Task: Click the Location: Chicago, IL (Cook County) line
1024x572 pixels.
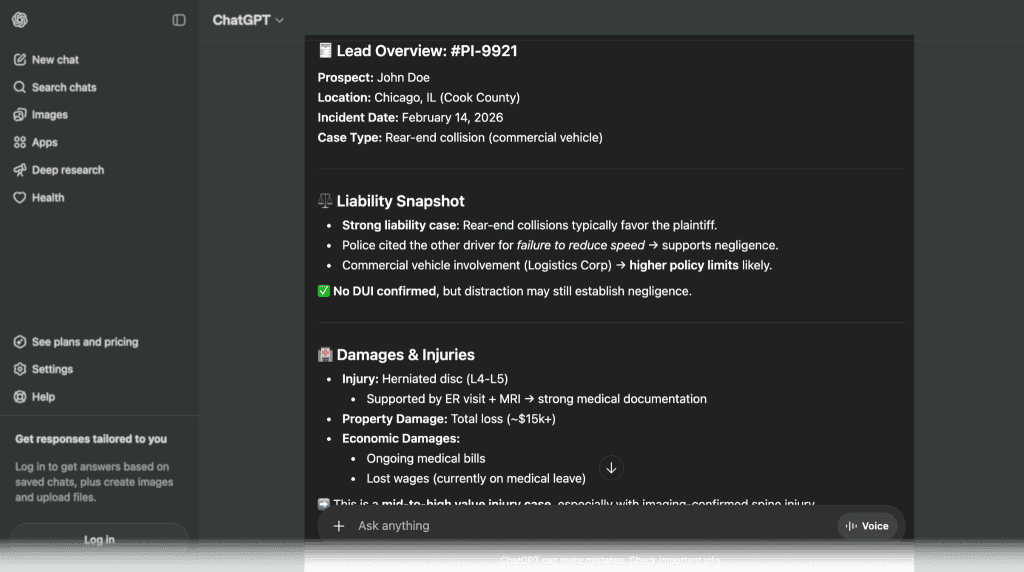Action: [x=419, y=97]
